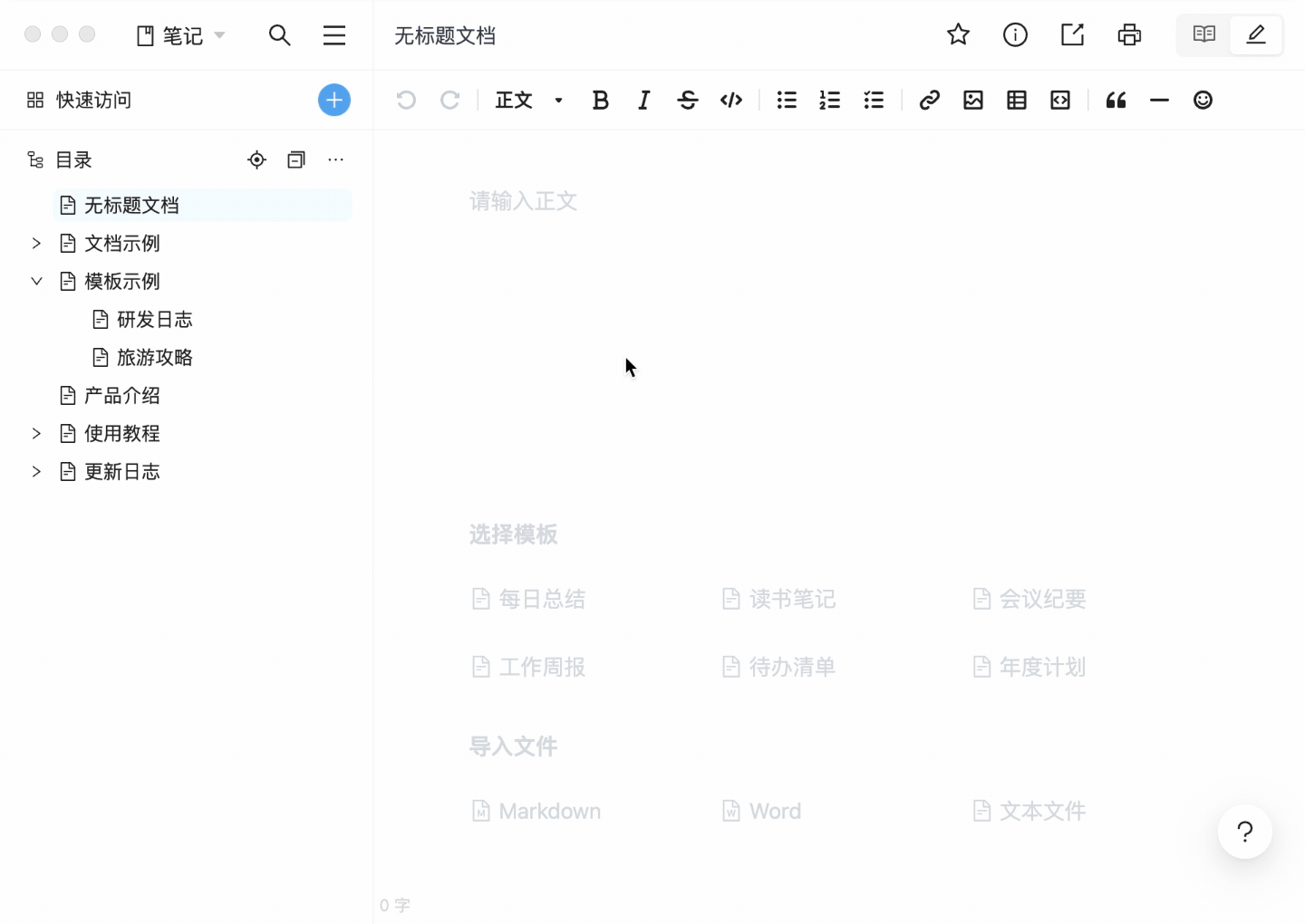The image size is (1305, 924).
Task: Insert a table
Action: 1017,100
